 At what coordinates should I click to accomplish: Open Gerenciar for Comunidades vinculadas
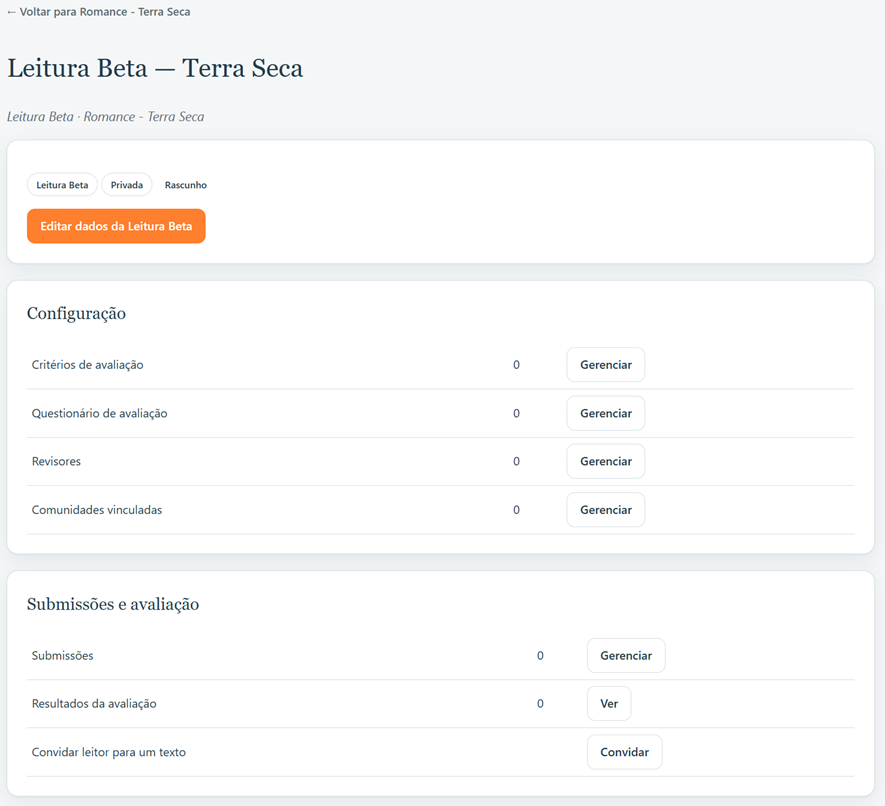[606, 510]
